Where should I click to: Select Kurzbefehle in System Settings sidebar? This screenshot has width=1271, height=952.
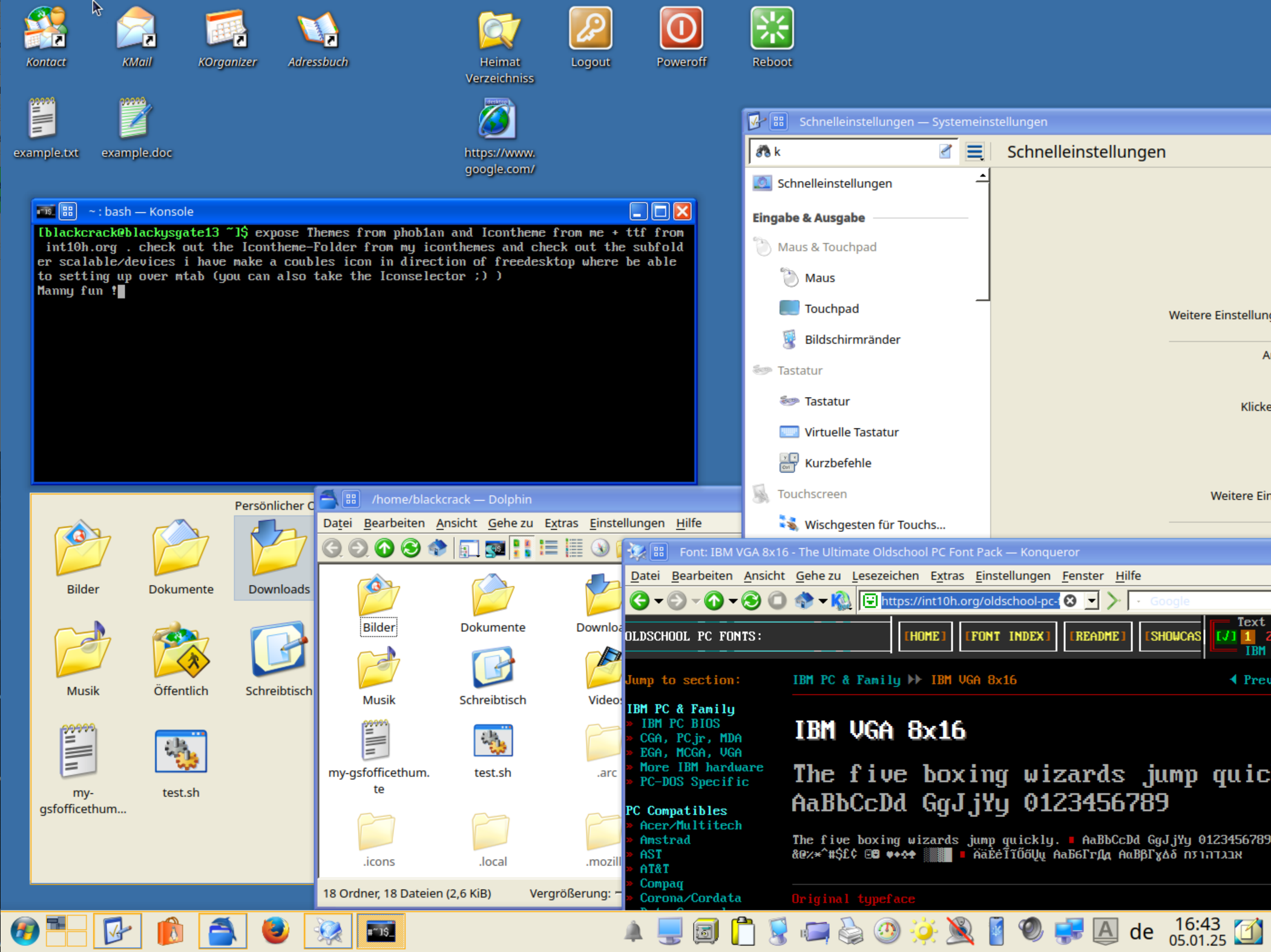(x=838, y=463)
